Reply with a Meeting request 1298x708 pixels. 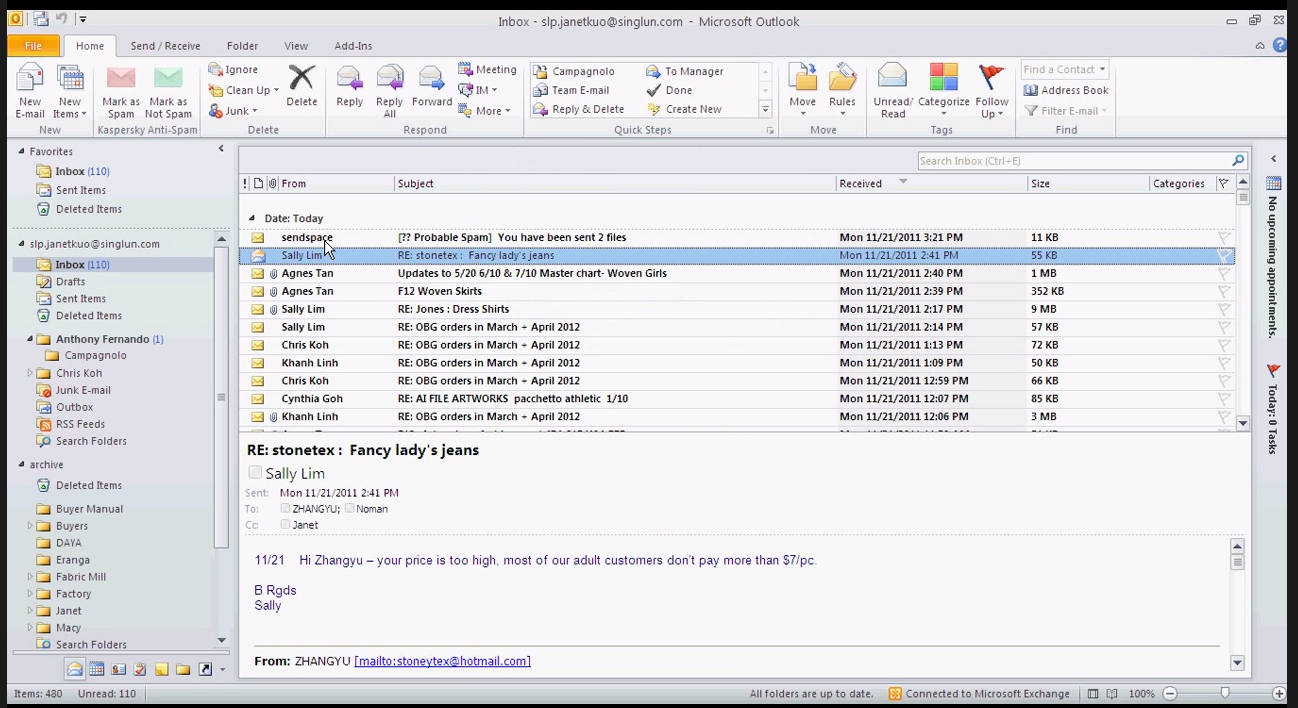[x=487, y=69]
